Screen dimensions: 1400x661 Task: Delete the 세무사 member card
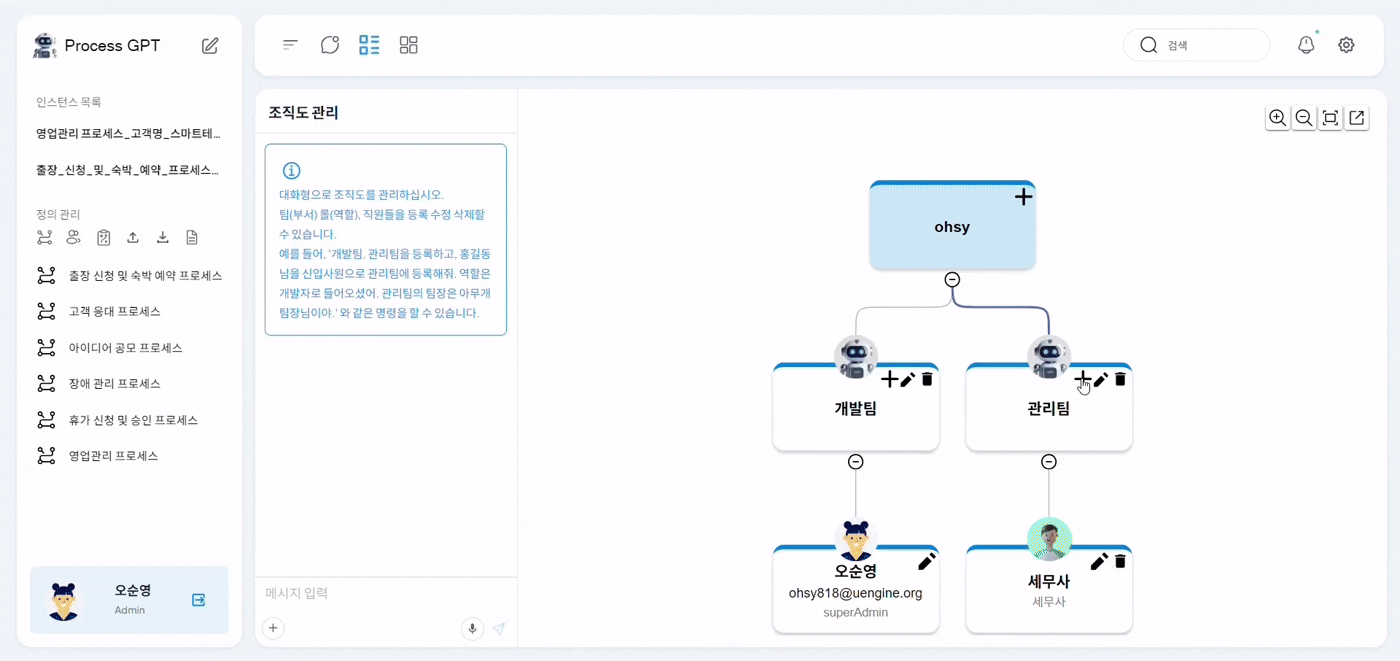1120,561
